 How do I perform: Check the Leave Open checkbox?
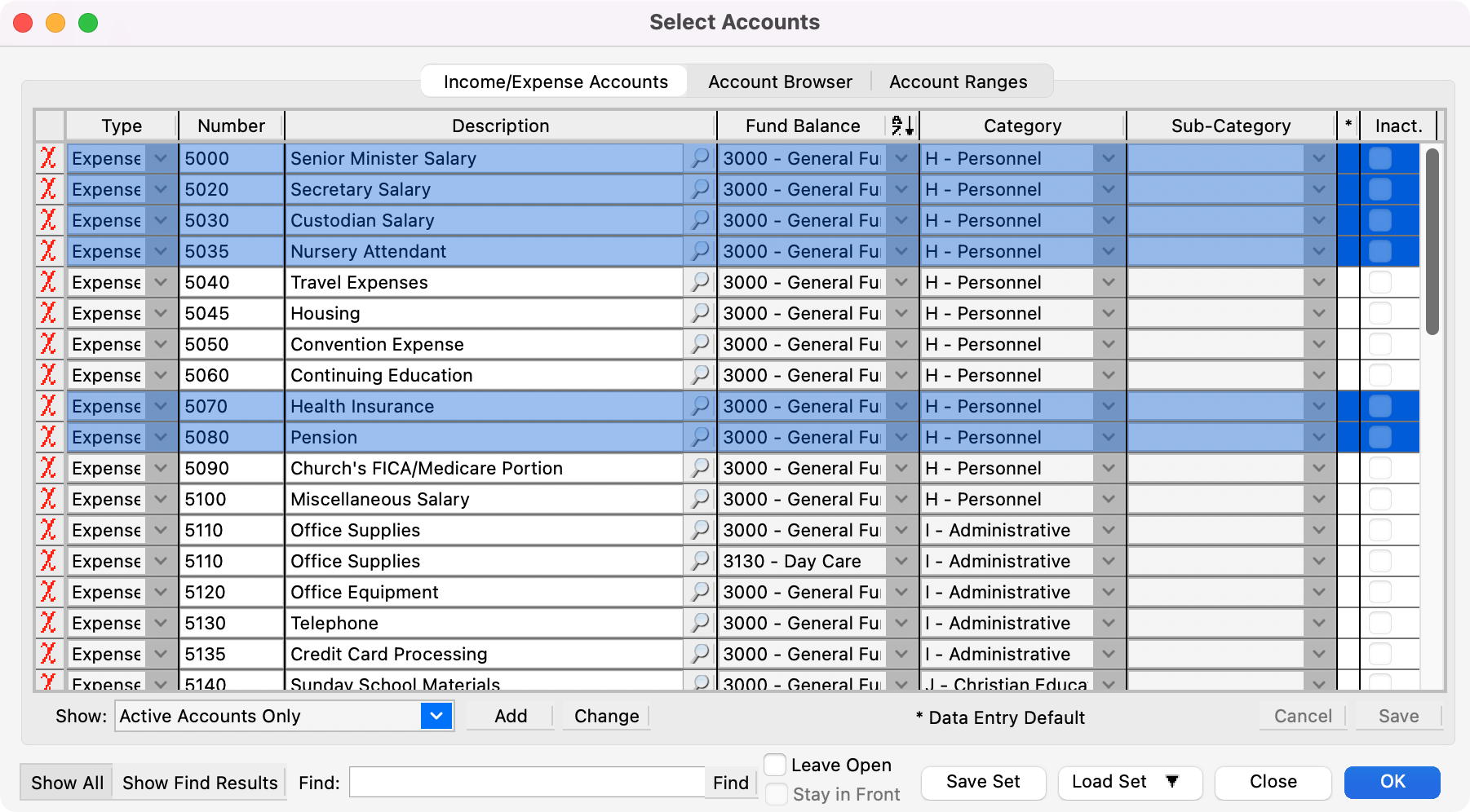(x=775, y=765)
